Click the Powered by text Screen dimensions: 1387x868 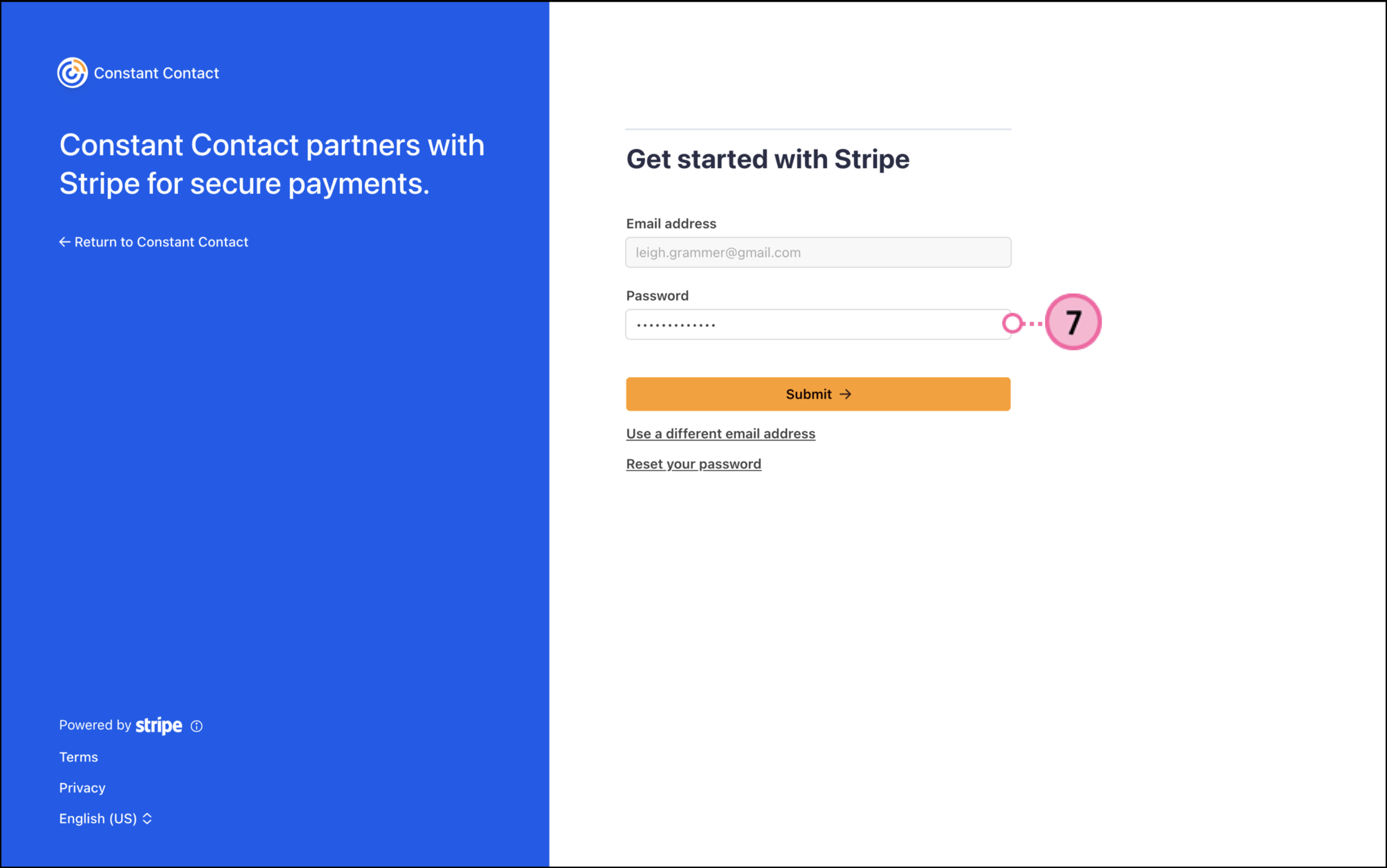point(95,725)
